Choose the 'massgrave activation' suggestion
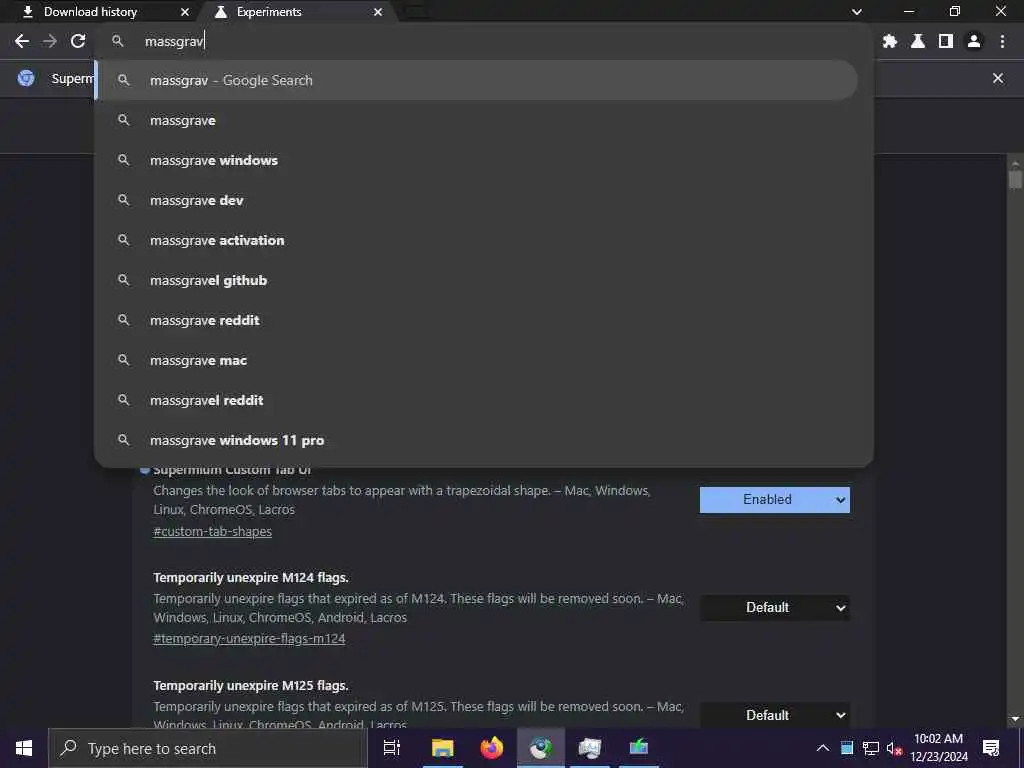1024x768 pixels. 477,240
